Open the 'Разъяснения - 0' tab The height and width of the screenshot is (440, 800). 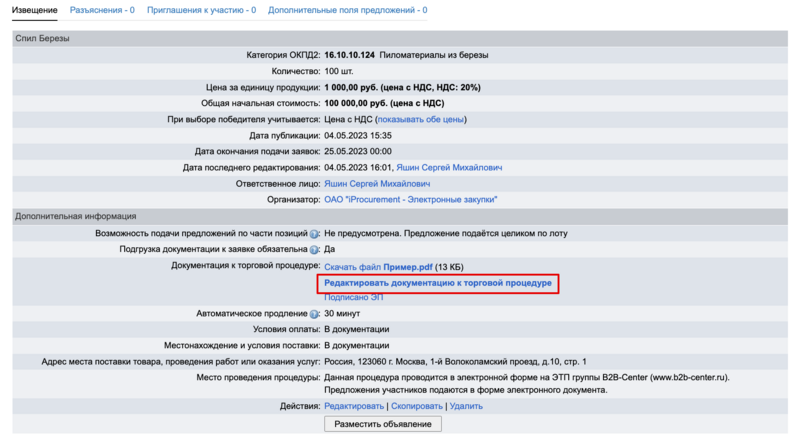pyautogui.click(x=102, y=10)
